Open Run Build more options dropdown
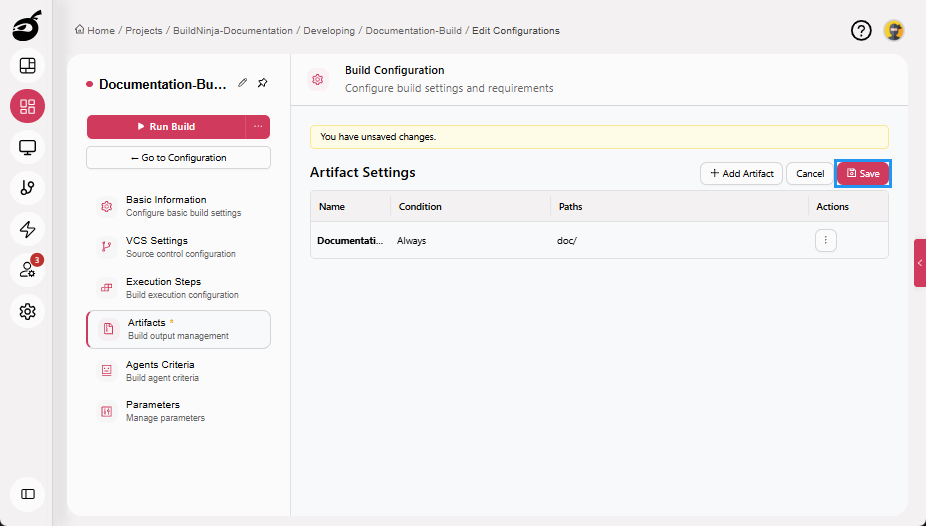This screenshot has height=526, width=926. coord(258,126)
